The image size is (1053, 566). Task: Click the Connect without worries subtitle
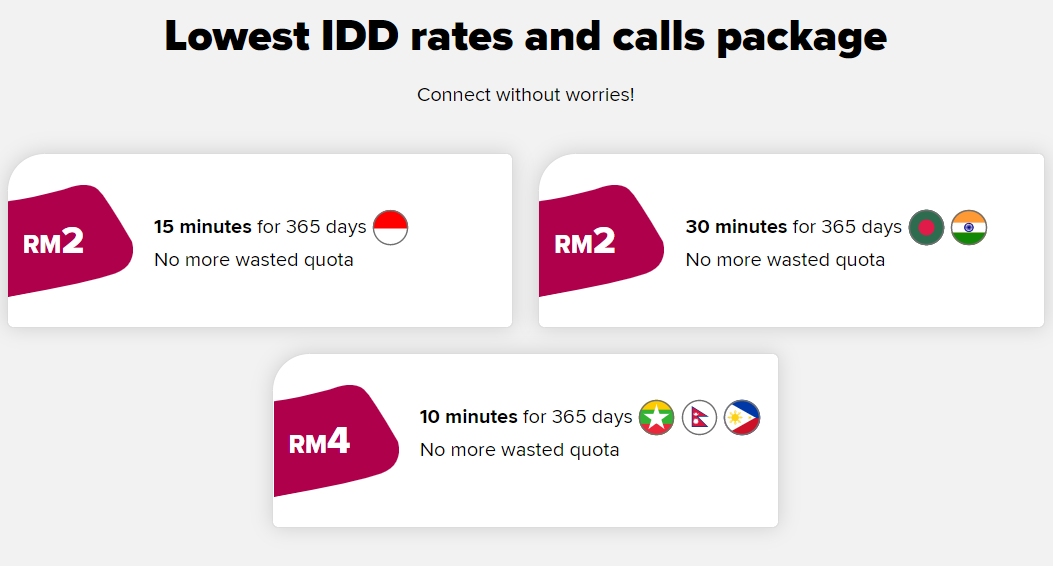click(526, 95)
